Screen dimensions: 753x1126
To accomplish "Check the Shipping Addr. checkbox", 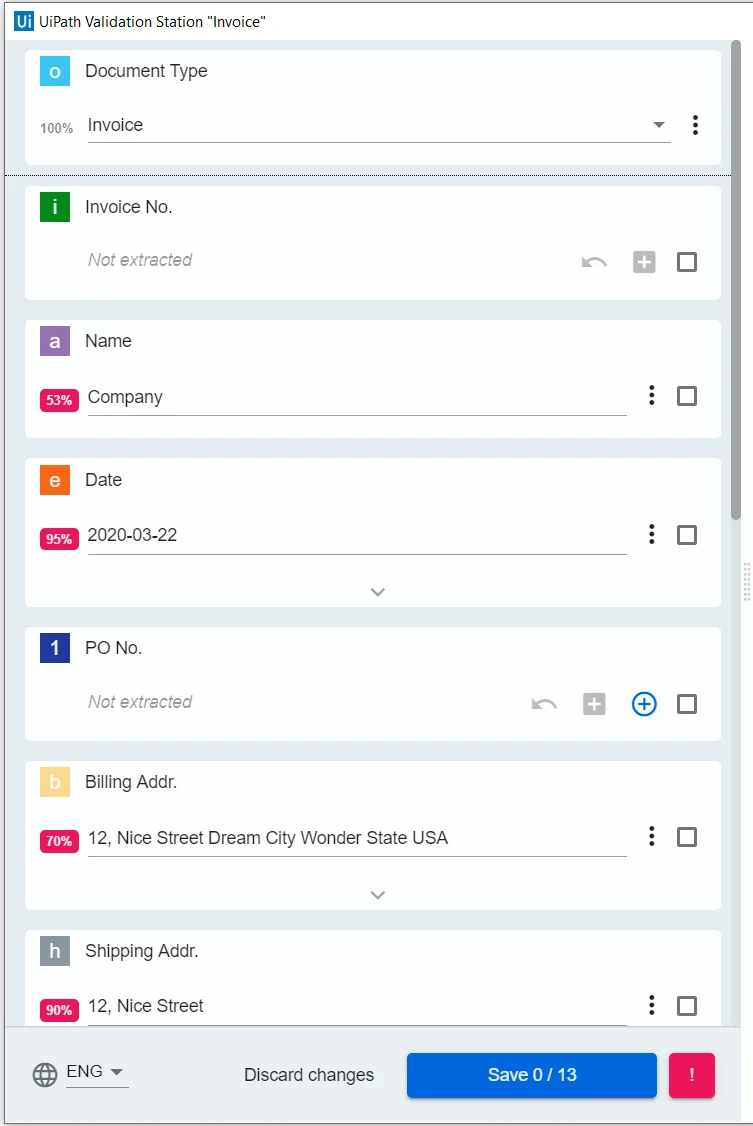I will [687, 1005].
